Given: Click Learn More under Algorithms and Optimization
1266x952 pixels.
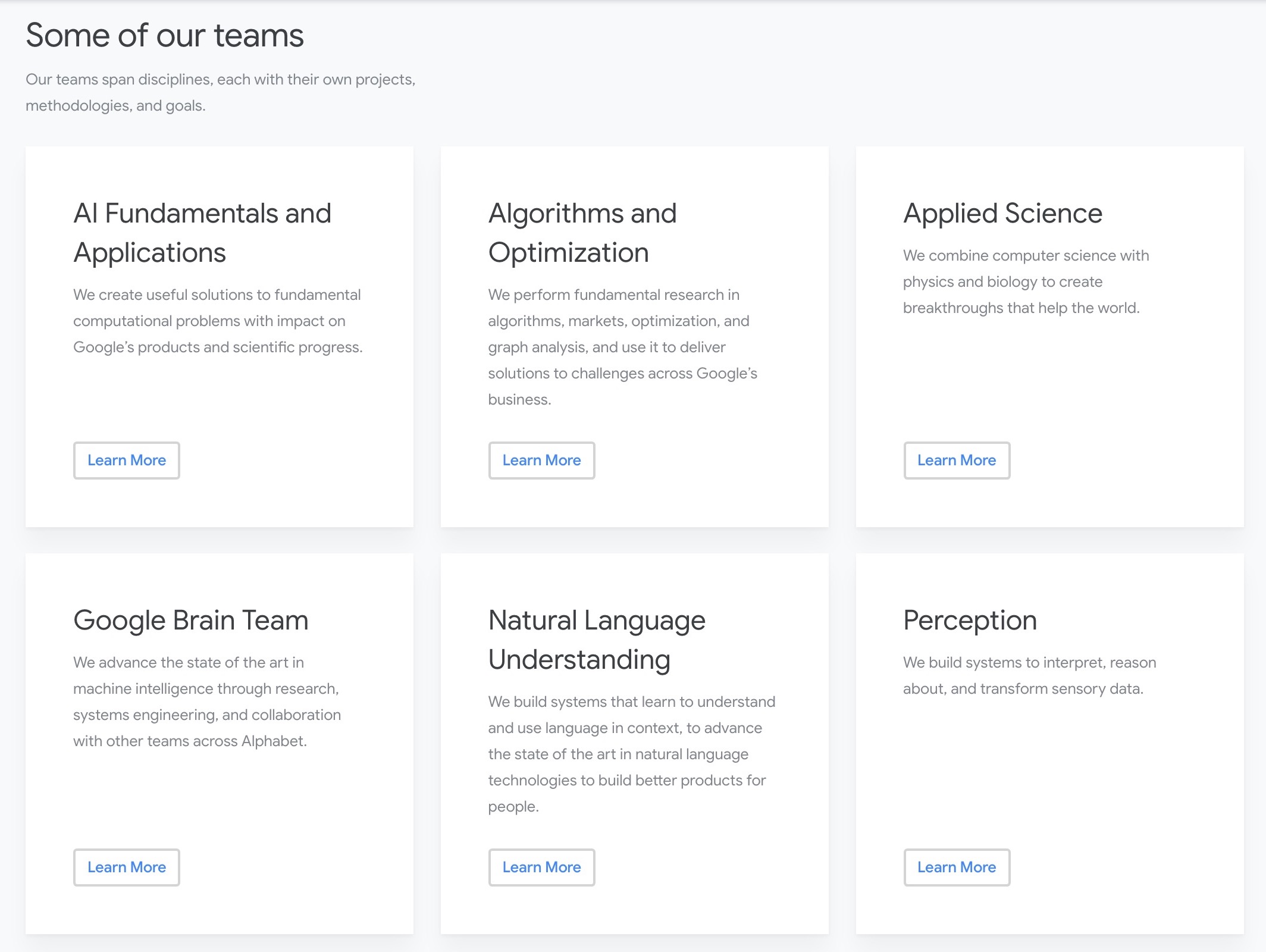Looking at the screenshot, I should [541, 460].
